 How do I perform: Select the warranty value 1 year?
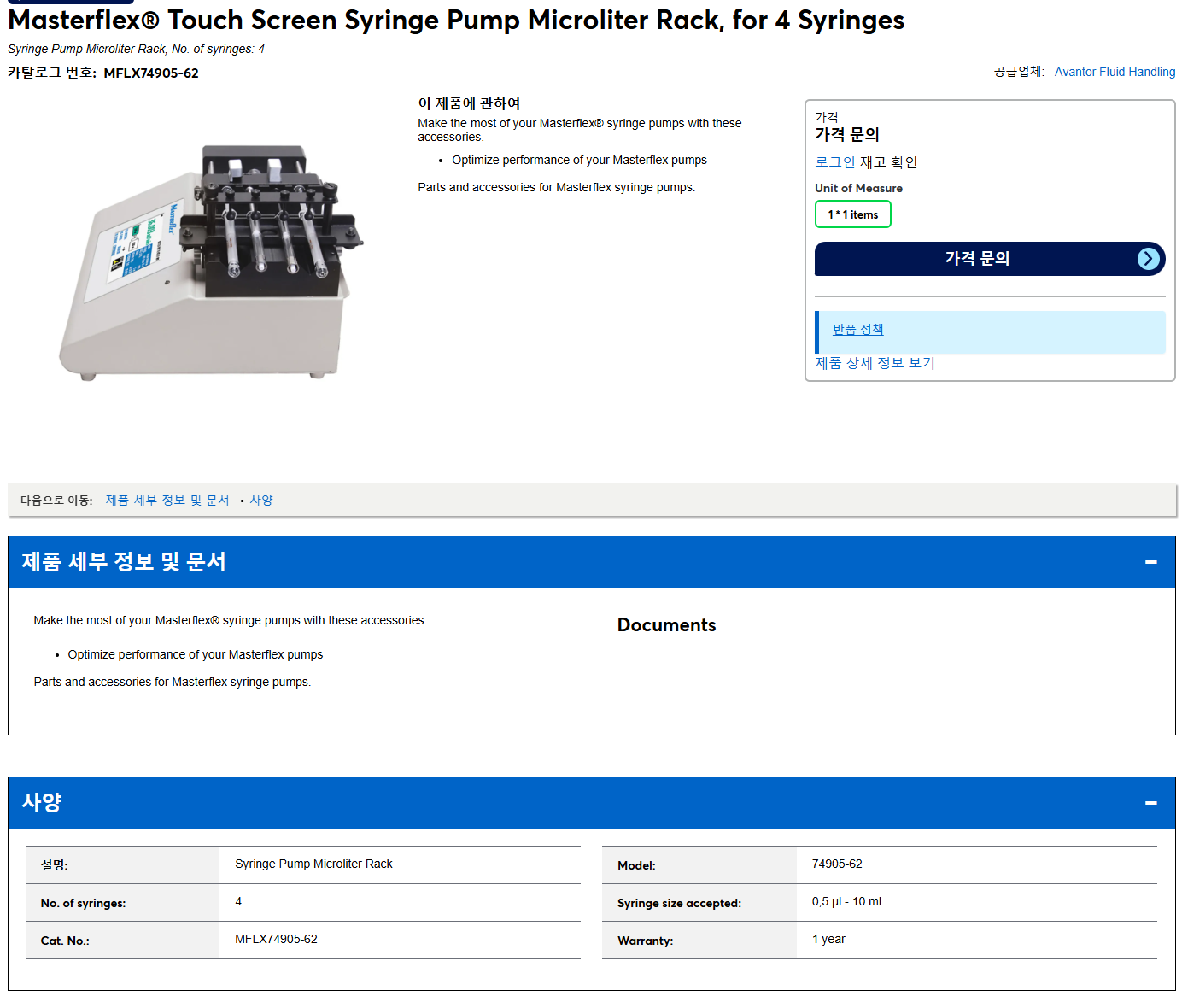[x=828, y=940]
